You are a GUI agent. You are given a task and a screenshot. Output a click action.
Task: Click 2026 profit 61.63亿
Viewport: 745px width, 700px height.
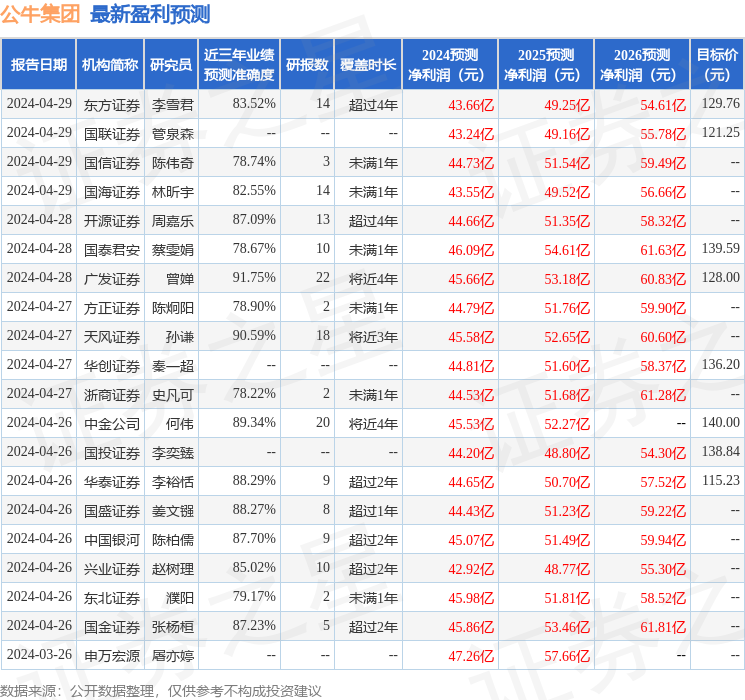[663, 250]
